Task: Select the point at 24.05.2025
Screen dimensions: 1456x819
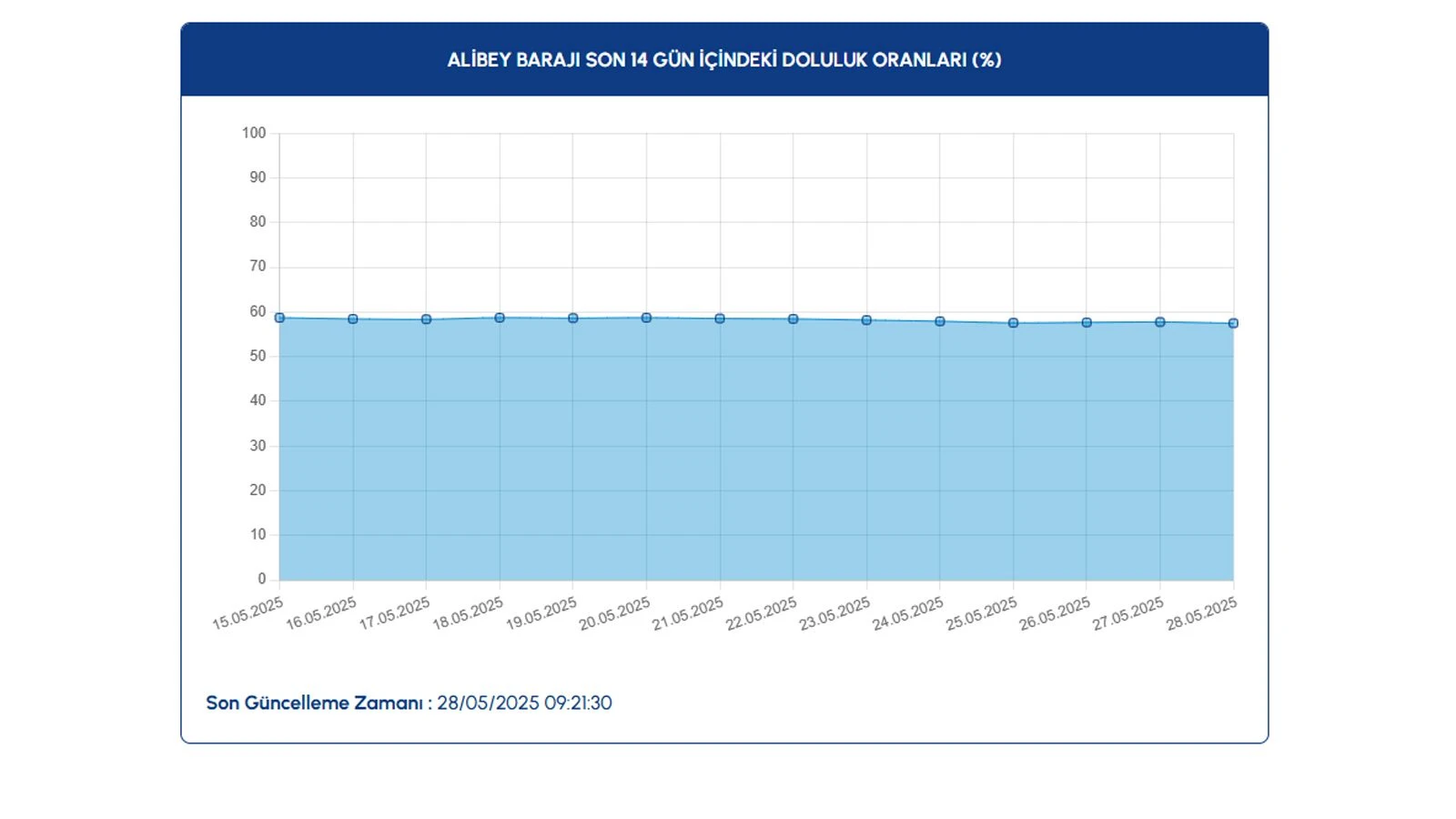Action: tap(940, 321)
